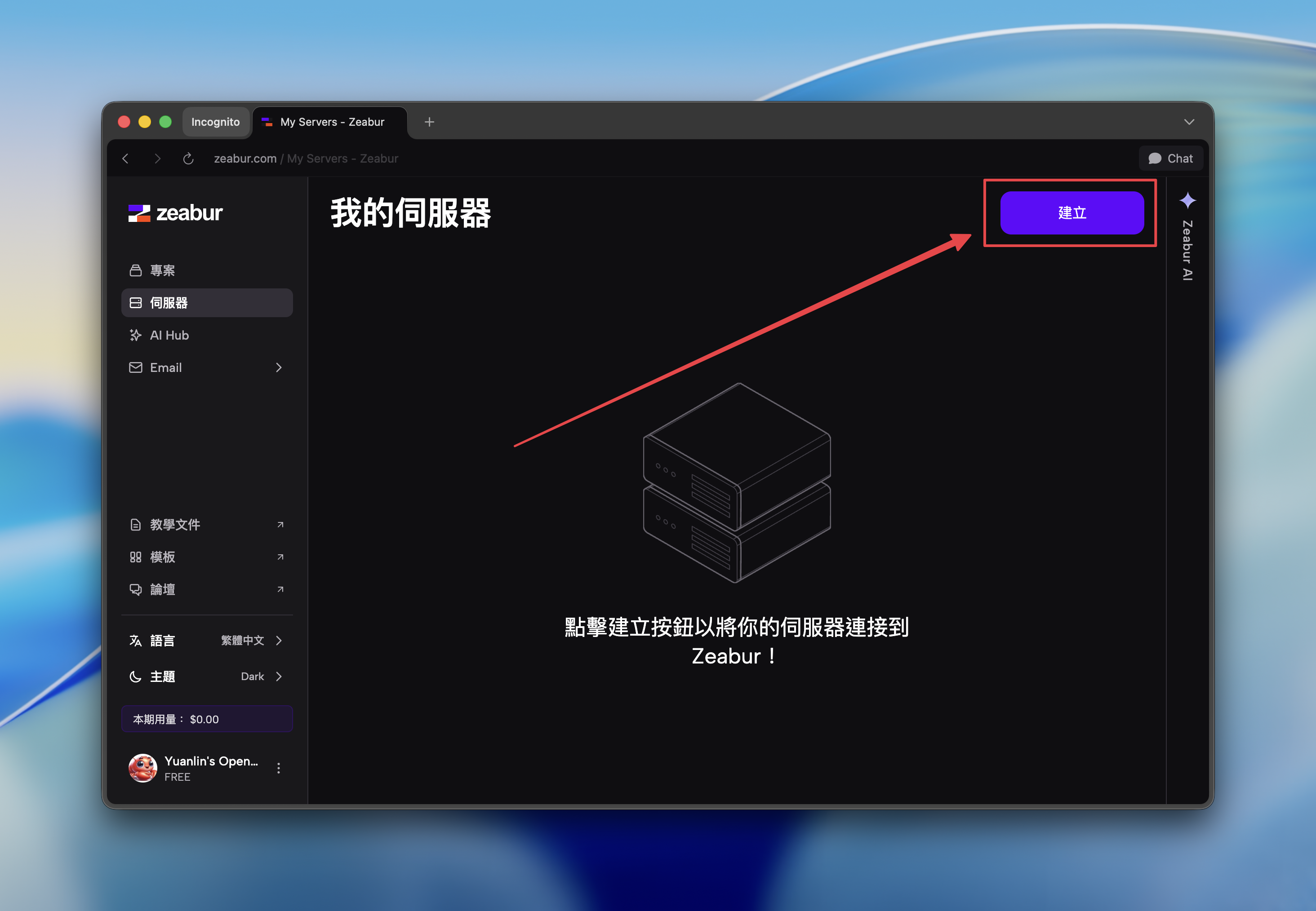Viewport: 1316px width, 911px height.
Task: Click the Zeabur logo in sidebar
Action: point(175,213)
